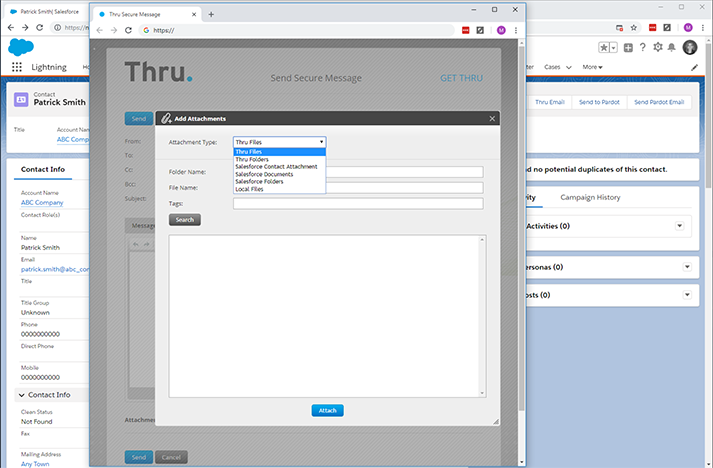Click the Lightning app name
713x468 pixels.
[49, 67]
